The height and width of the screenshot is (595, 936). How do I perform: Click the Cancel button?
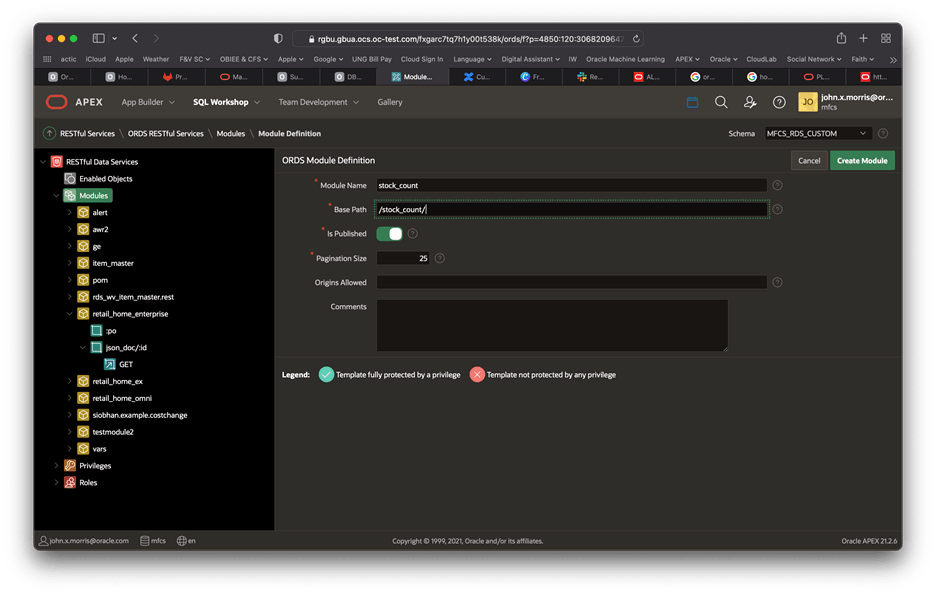pos(809,161)
